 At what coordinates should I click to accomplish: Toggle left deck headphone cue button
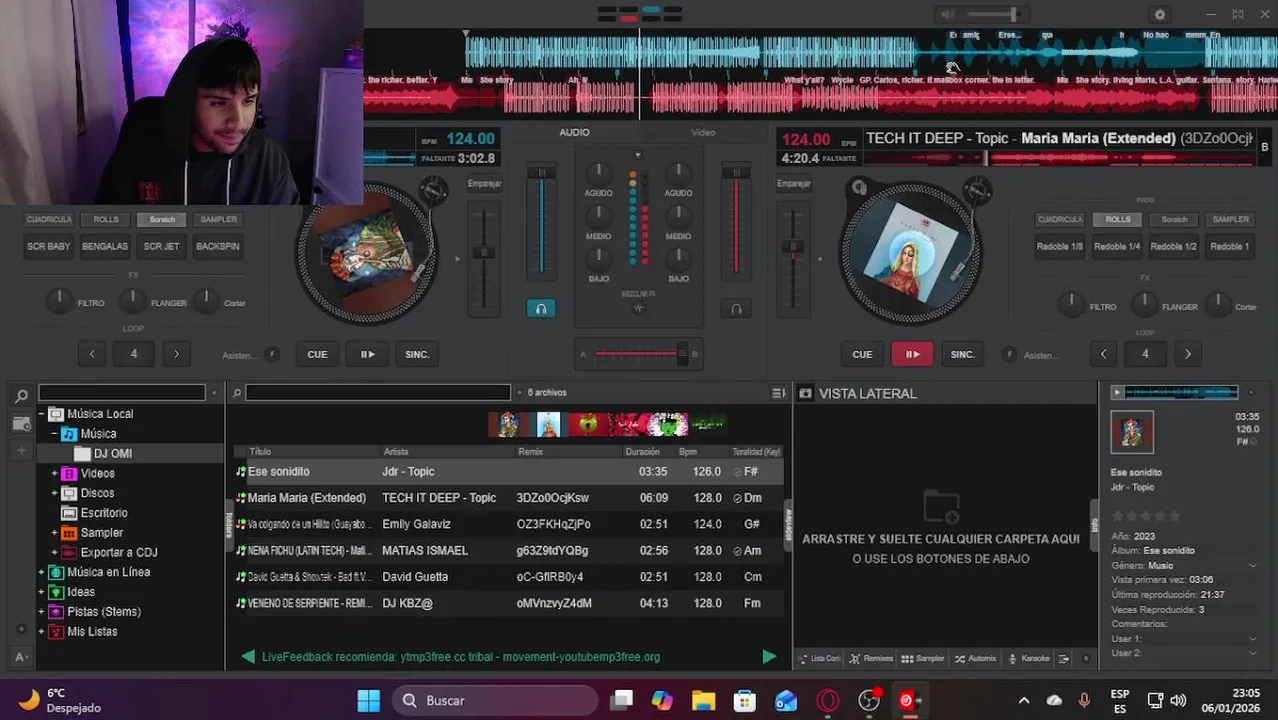click(541, 309)
